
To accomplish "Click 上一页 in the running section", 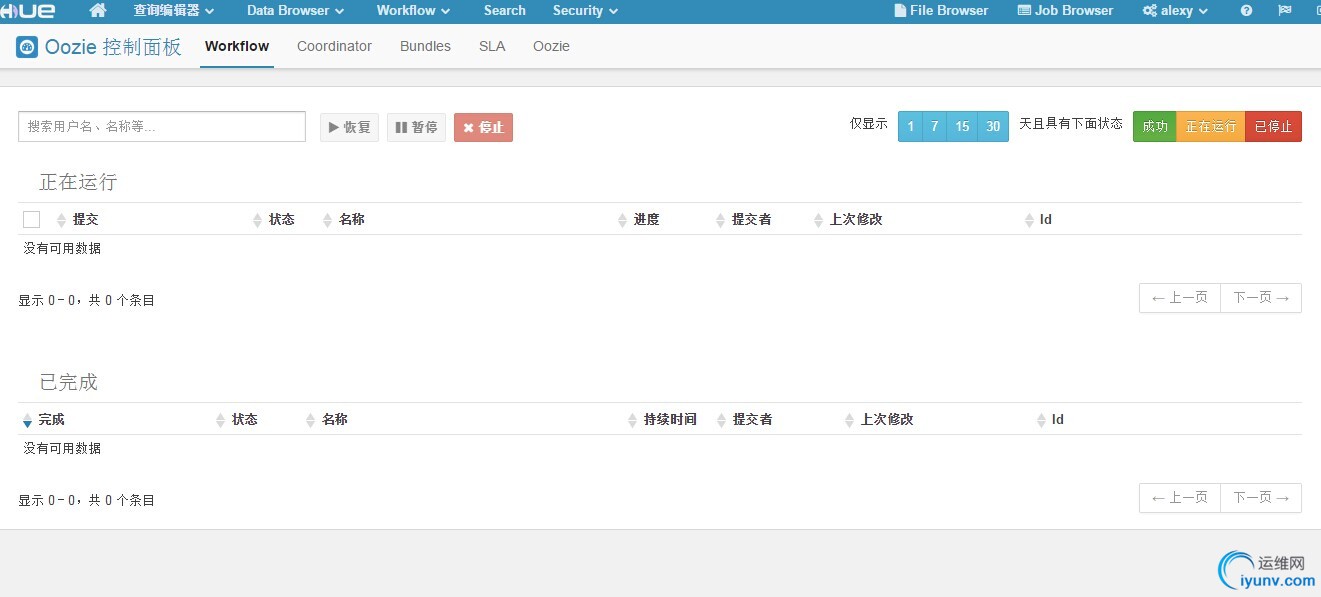I will tap(1180, 298).
